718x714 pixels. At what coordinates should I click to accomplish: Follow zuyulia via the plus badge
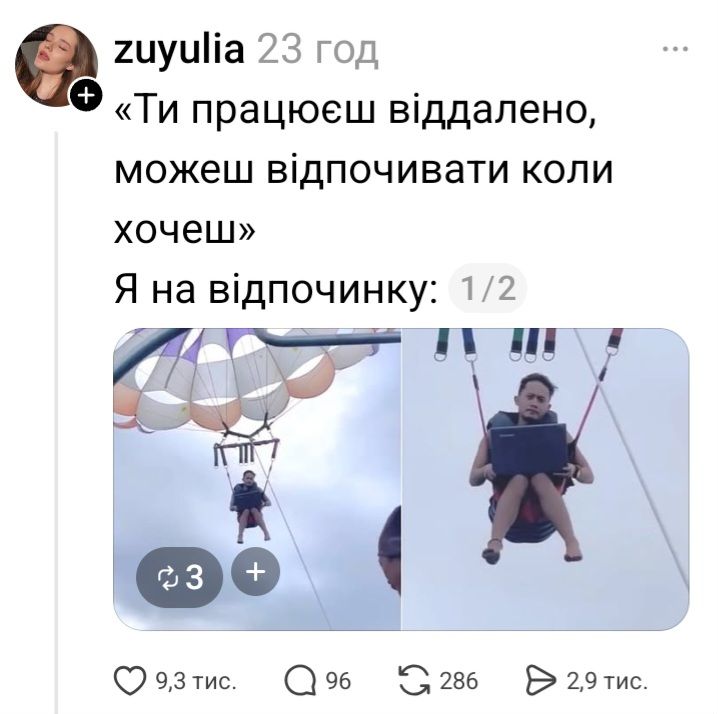pyautogui.click(x=85, y=96)
